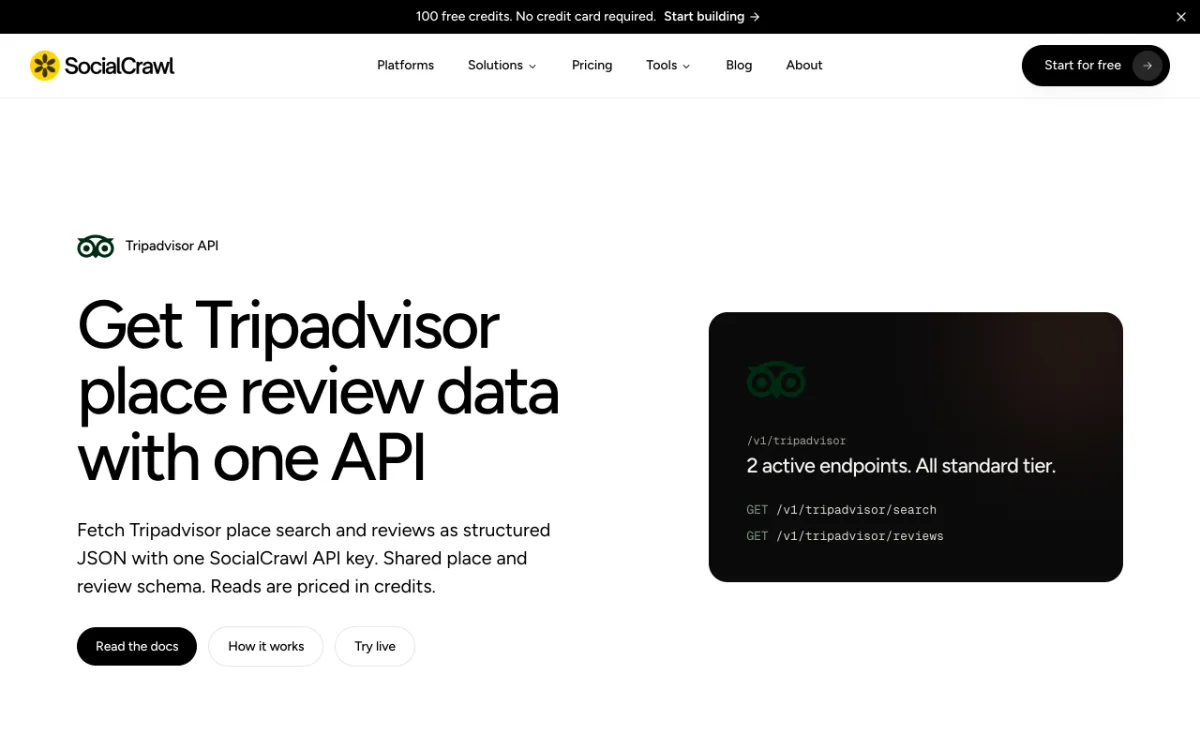This screenshot has height=750, width=1200.
Task: Click the How it works button
Action: pos(266,646)
